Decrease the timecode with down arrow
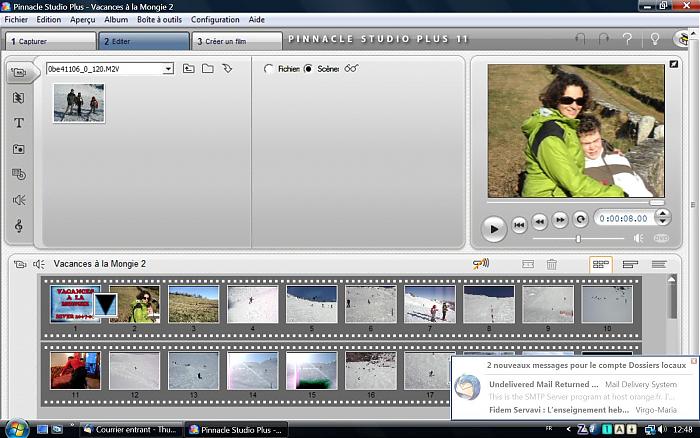This screenshot has height=438, width=700. tap(663, 221)
